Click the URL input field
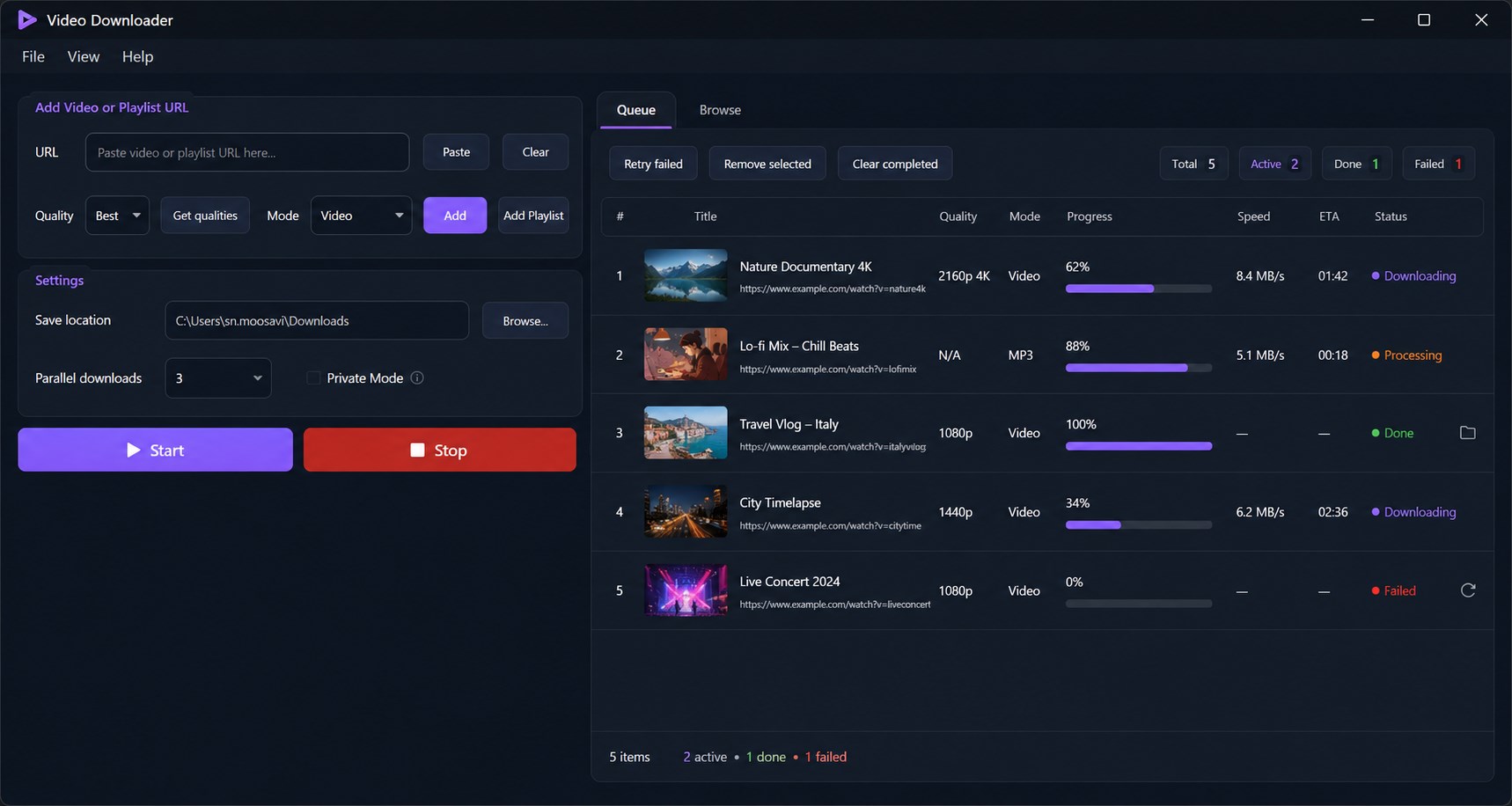The height and width of the screenshot is (806, 1512). (x=247, y=152)
